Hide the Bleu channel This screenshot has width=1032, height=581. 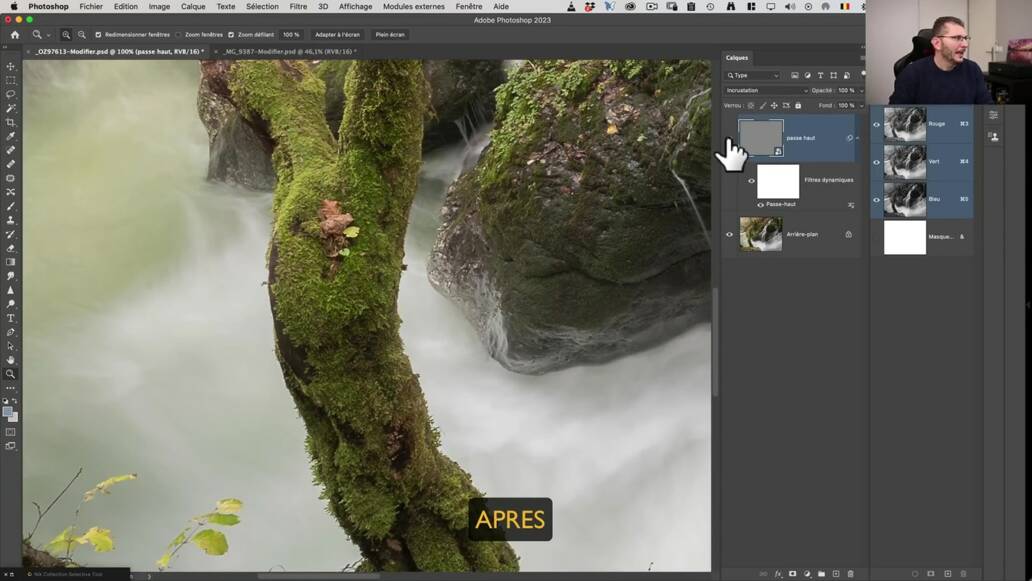tap(876, 199)
